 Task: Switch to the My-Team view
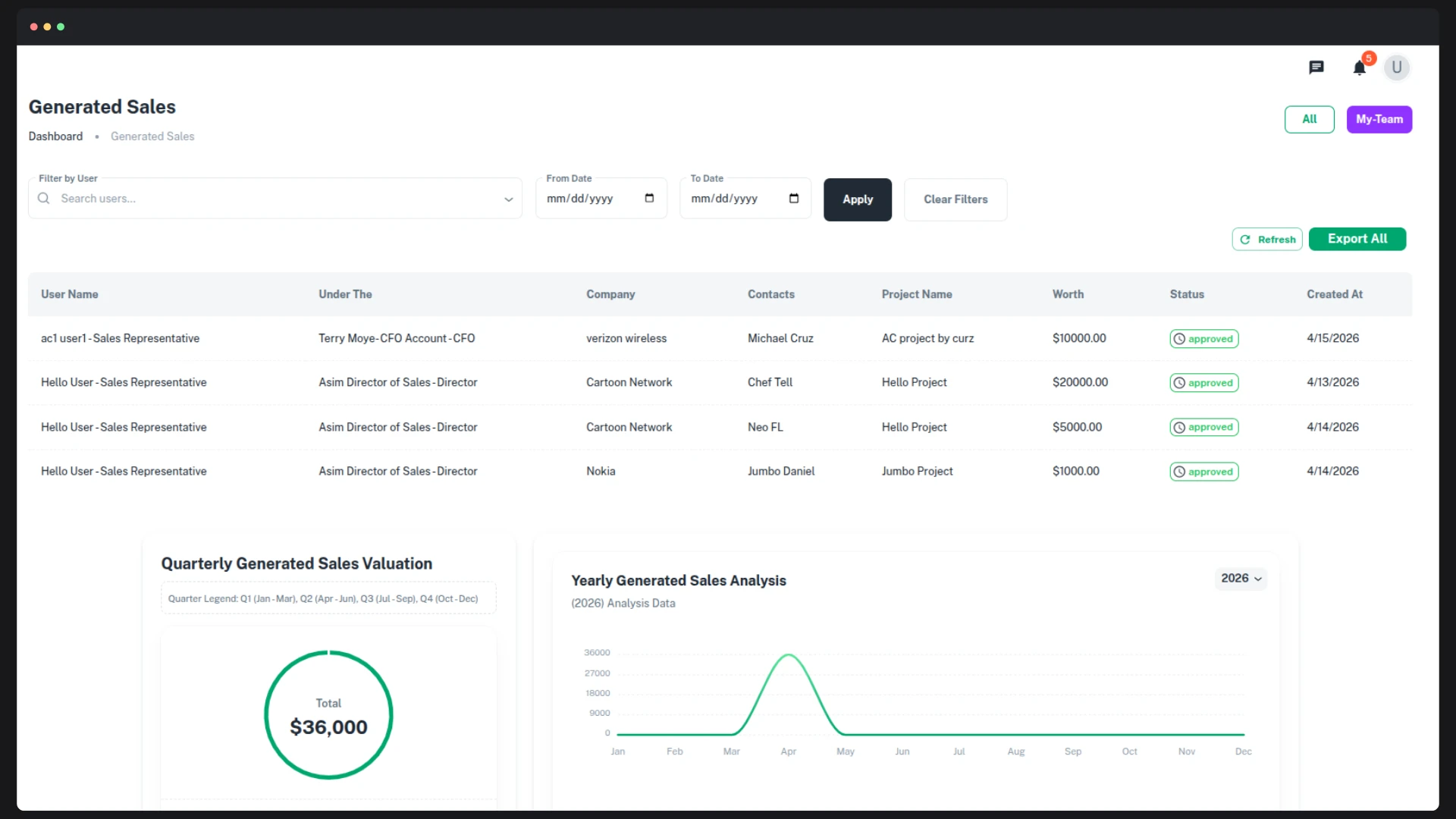[x=1379, y=119]
